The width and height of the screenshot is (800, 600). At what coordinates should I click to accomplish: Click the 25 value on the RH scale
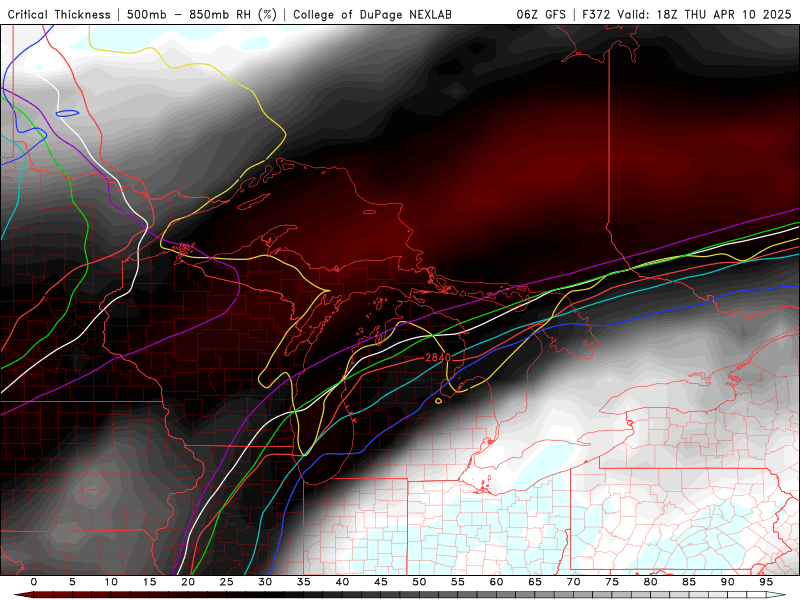pyautogui.click(x=227, y=582)
